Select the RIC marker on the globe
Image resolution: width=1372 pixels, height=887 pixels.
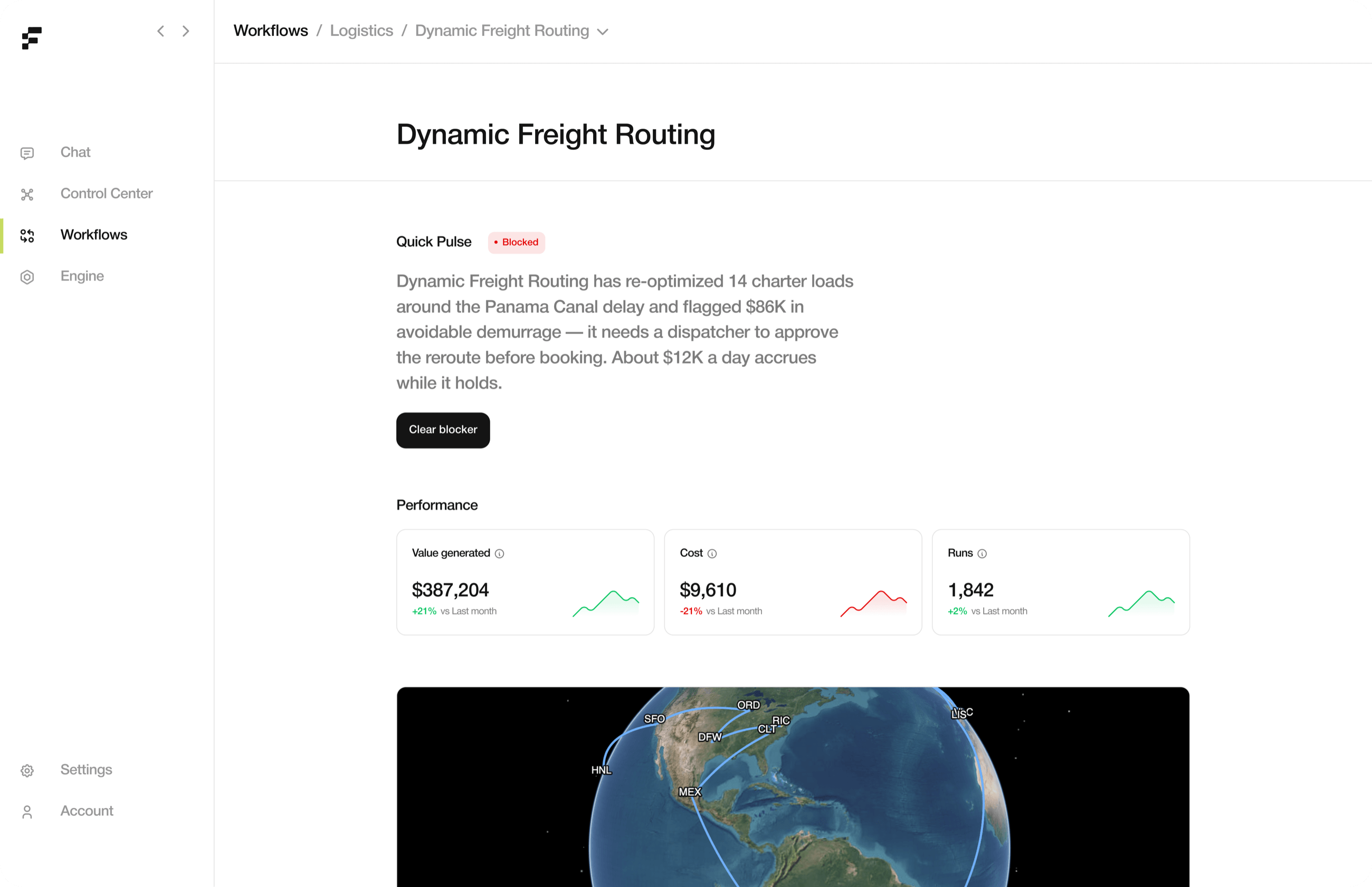click(781, 721)
